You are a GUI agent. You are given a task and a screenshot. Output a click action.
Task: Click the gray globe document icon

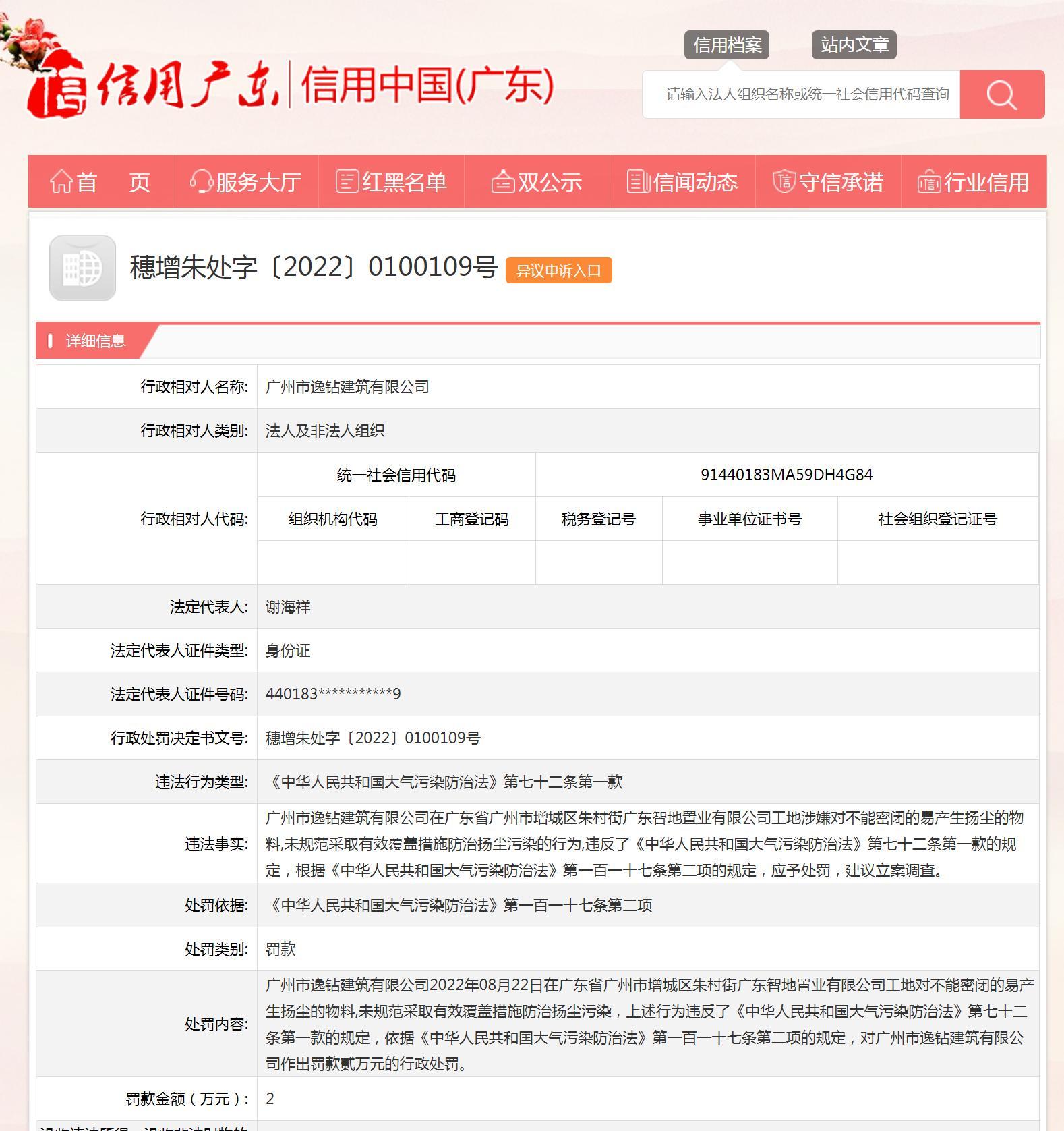pyautogui.click(x=82, y=268)
